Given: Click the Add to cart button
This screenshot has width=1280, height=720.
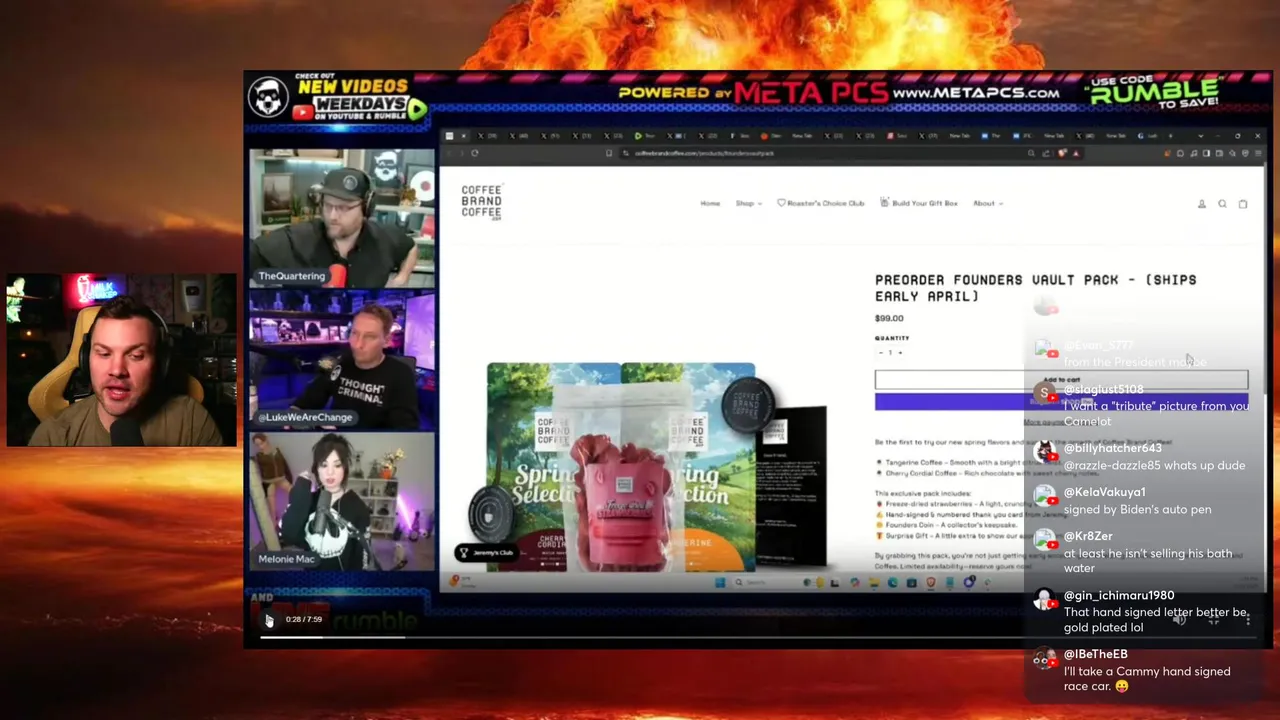Looking at the screenshot, I should click(1061, 380).
